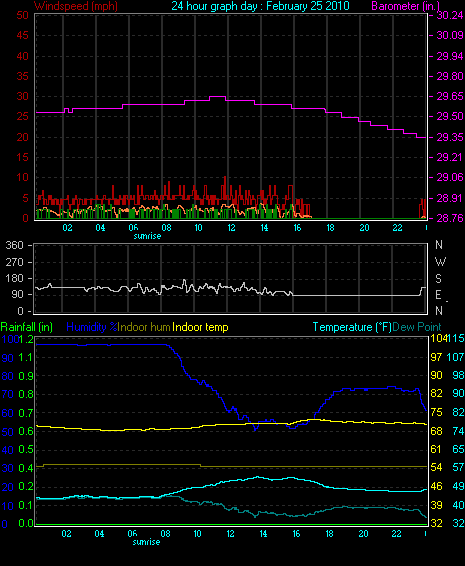Click temperature axis value "115"
465x566 pixels.
tap(456, 339)
